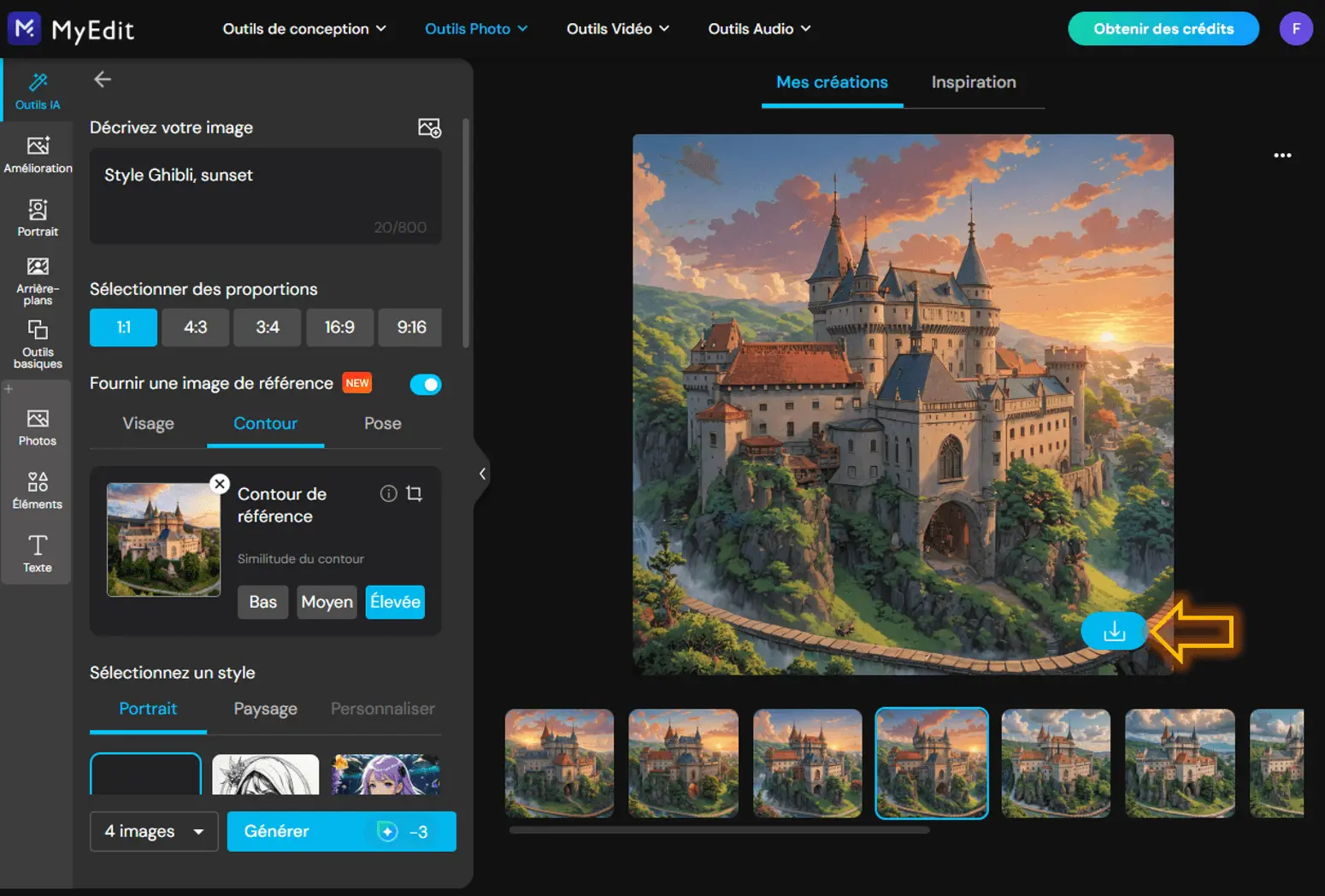Switch to the Visage tab
The image size is (1325, 896).
click(148, 424)
